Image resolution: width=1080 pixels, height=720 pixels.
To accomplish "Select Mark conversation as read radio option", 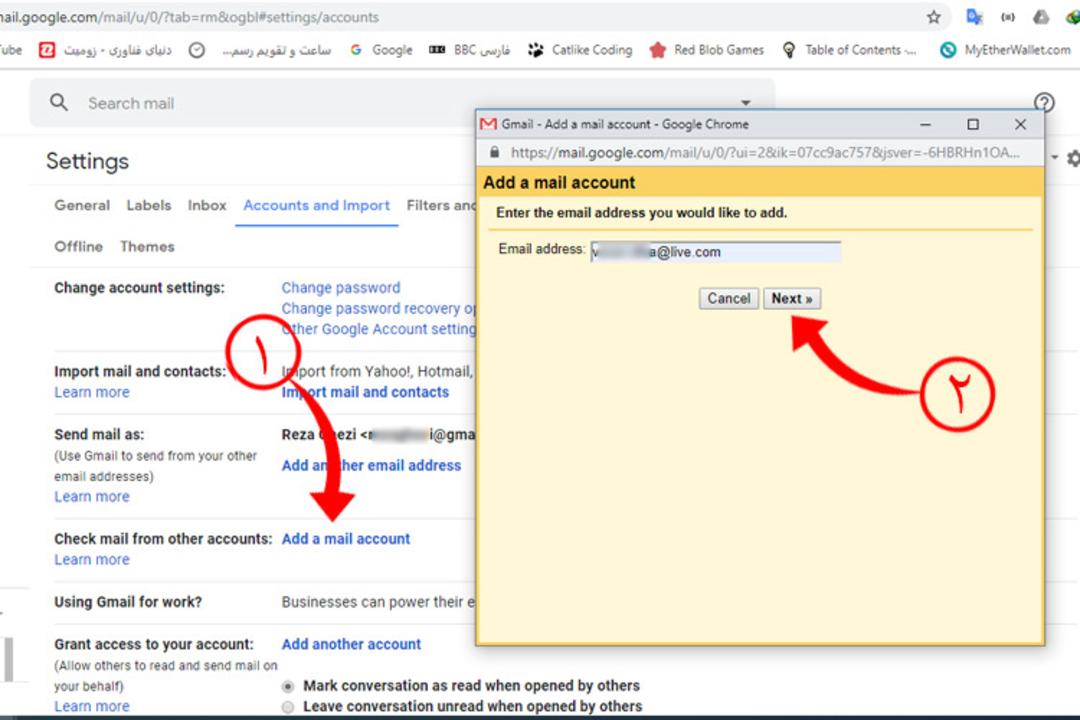I will click(288, 686).
